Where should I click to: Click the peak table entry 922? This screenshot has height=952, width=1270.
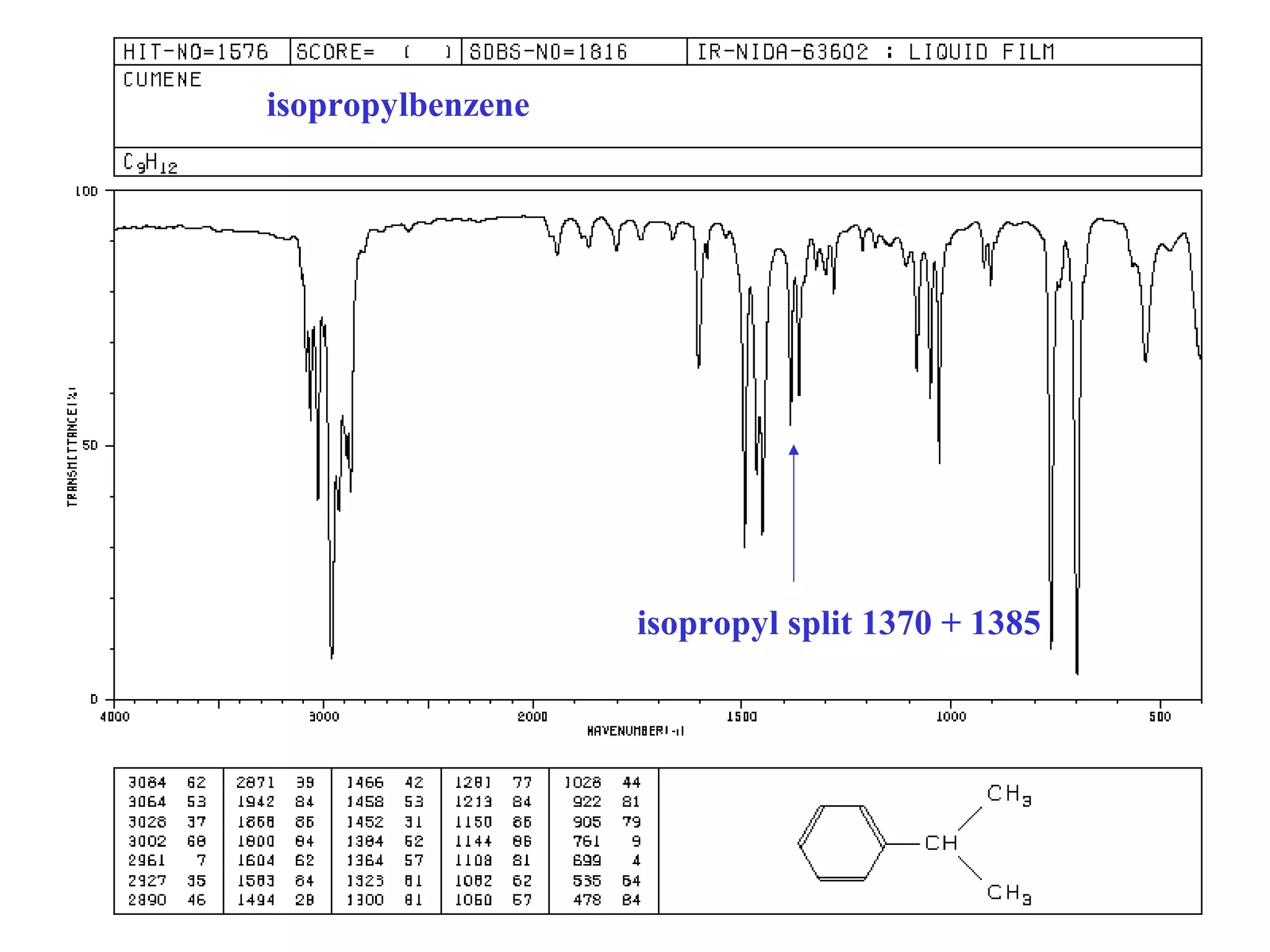coord(587,802)
